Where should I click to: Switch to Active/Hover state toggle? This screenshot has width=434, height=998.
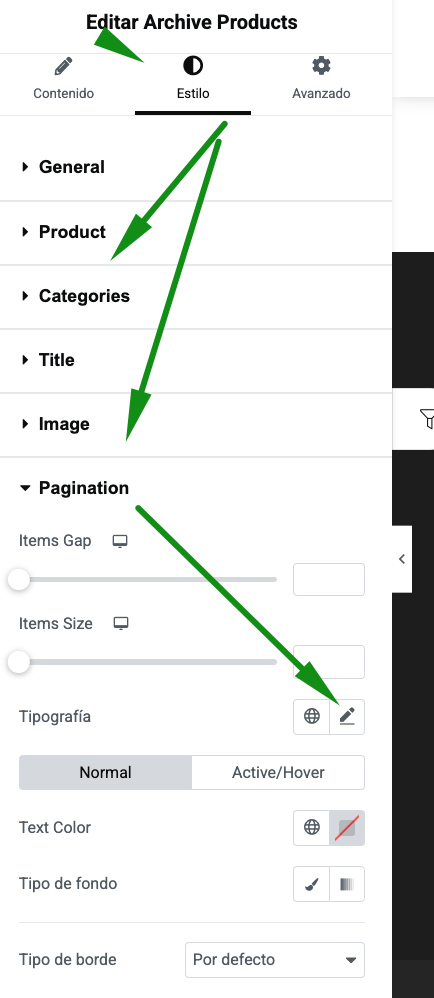pos(278,773)
